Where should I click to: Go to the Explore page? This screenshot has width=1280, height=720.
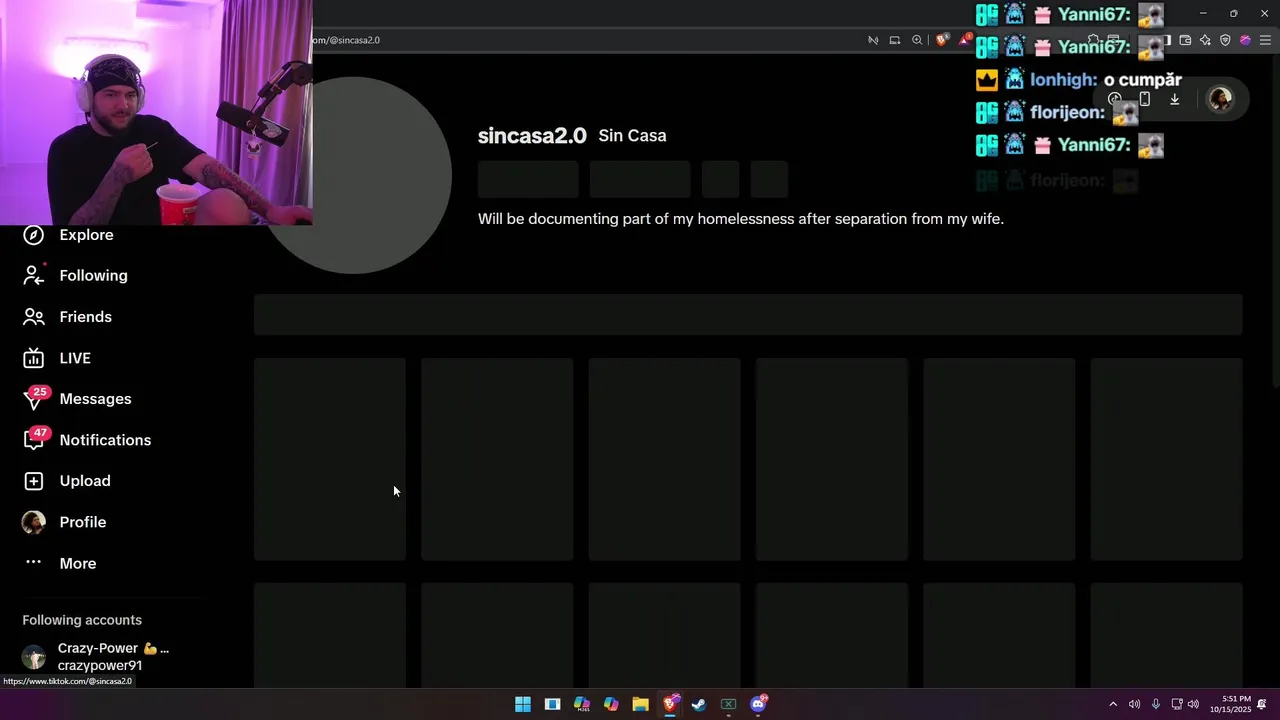(x=86, y=235)
